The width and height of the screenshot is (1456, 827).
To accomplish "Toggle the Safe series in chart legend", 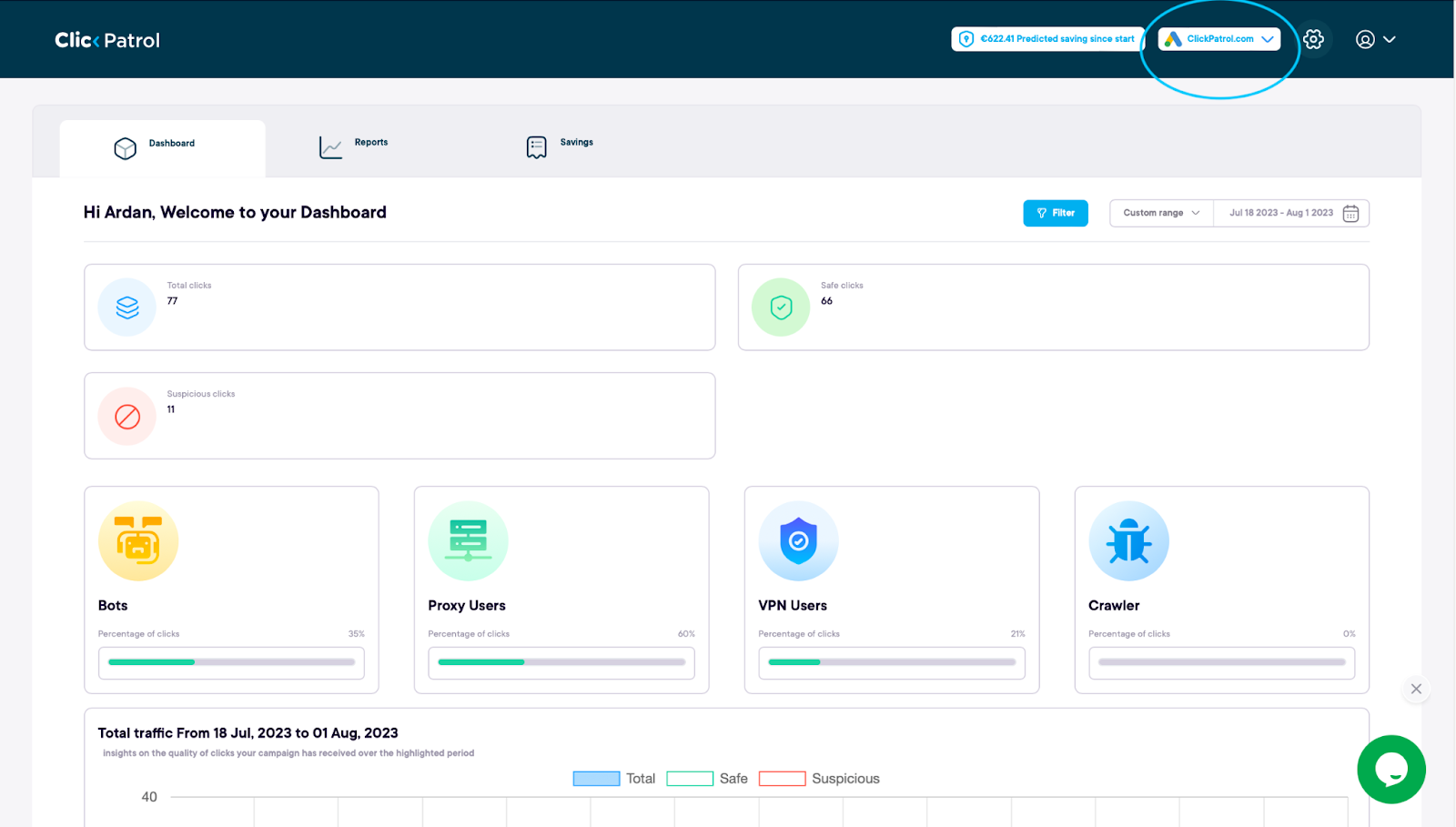I will (707, 779).
